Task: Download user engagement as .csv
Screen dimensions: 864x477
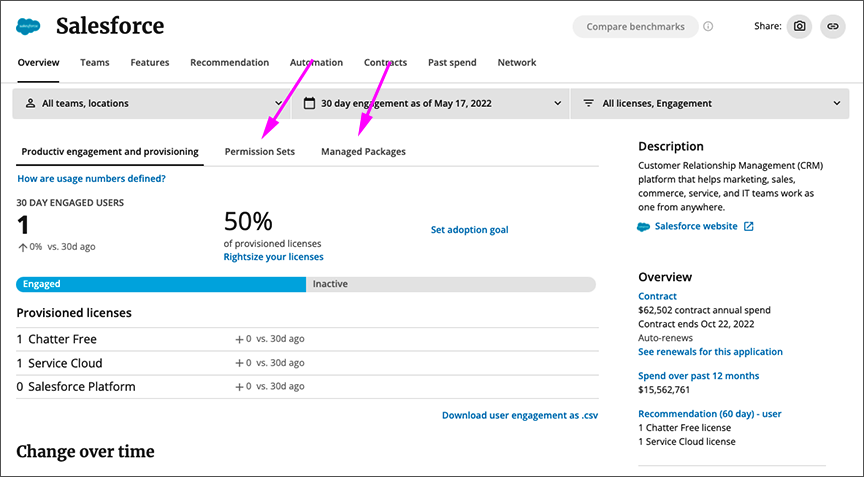Action: [x=520, y=415]
